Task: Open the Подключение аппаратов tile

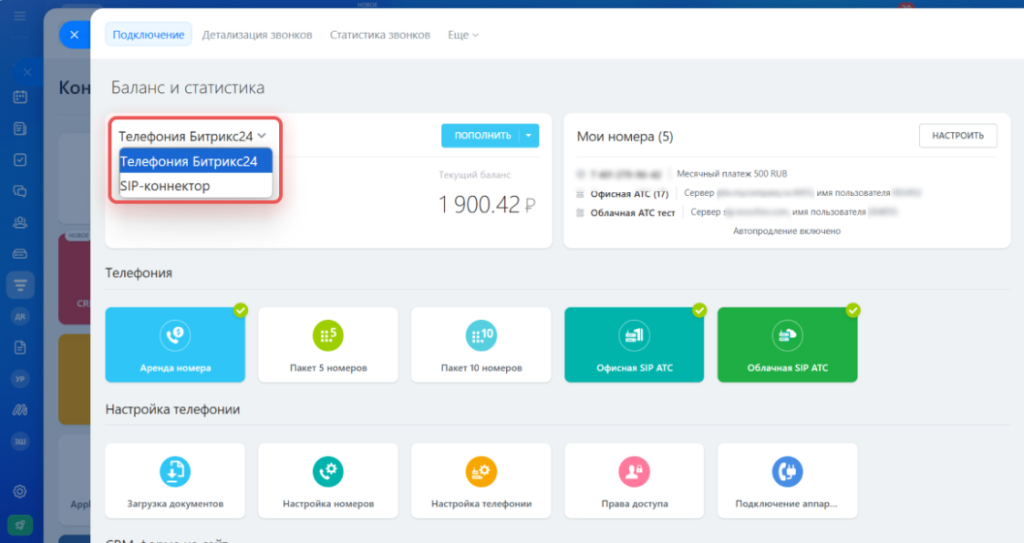Action: point(787,481)
